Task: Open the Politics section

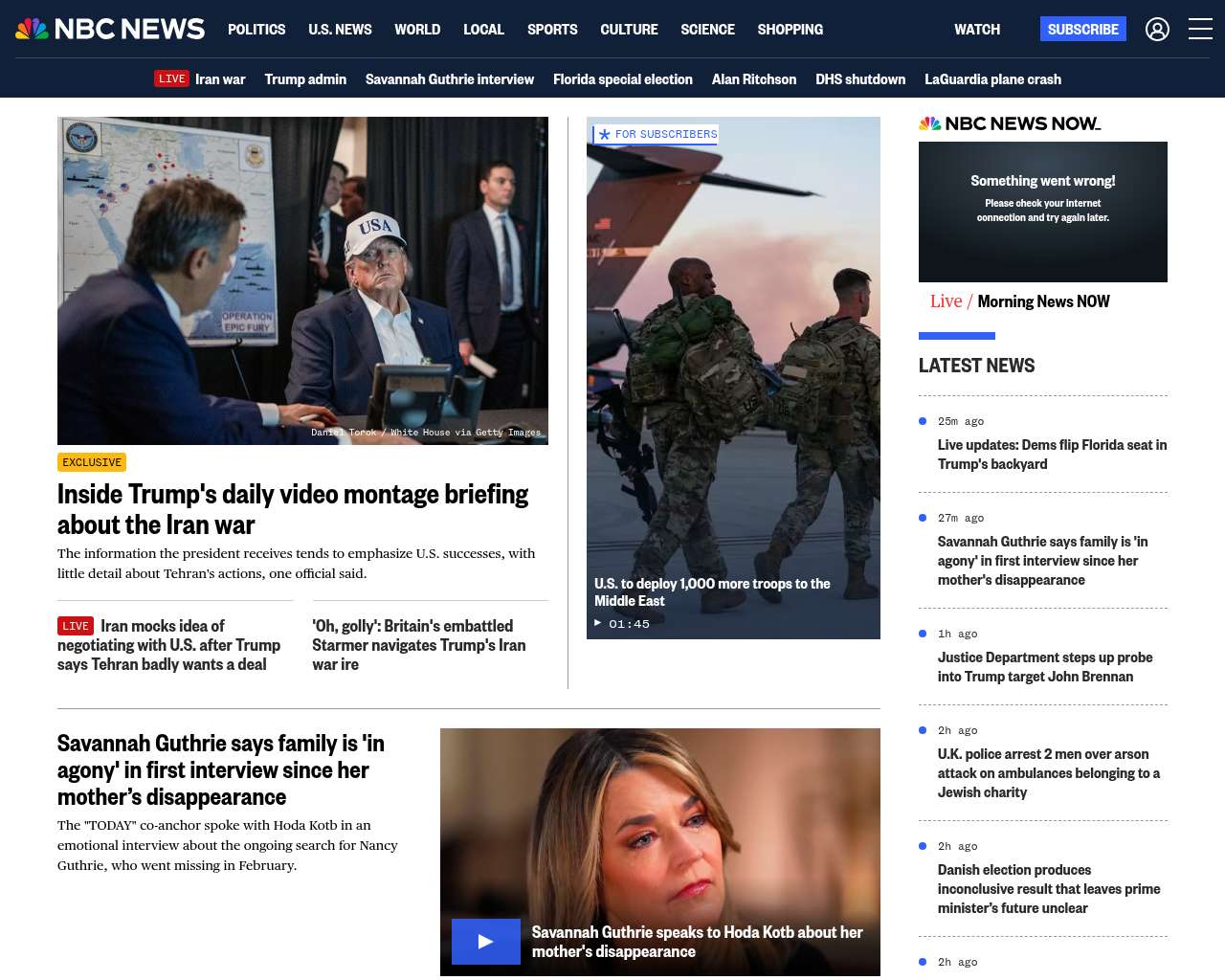Action: click(x=256, y=30)
